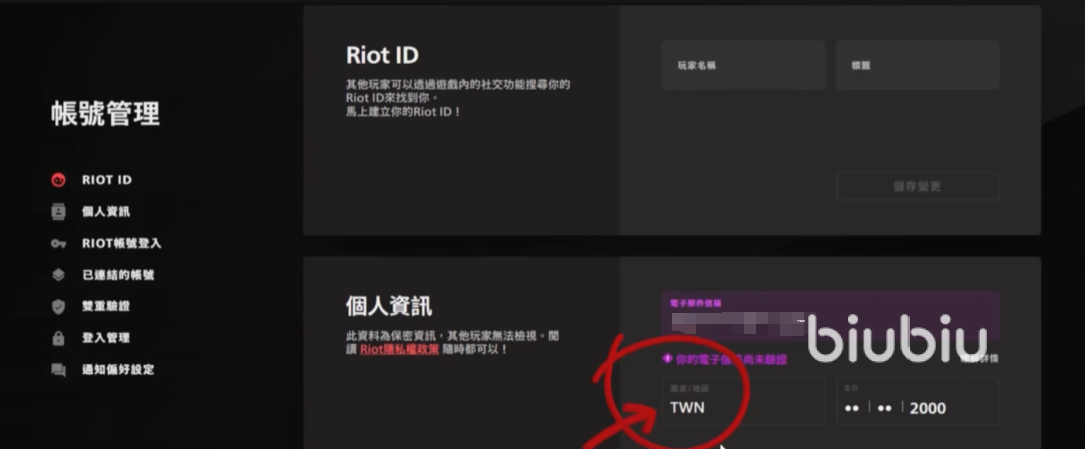Click the shield icon for 雙重驗證

(x=58, y=306)
